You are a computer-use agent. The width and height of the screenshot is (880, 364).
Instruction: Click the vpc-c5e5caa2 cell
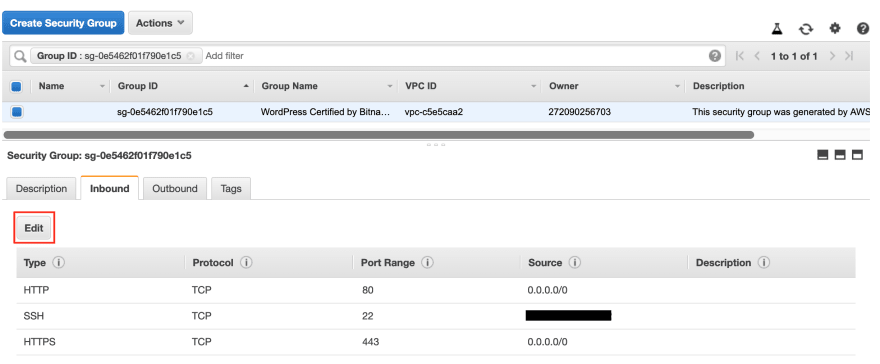434,112
